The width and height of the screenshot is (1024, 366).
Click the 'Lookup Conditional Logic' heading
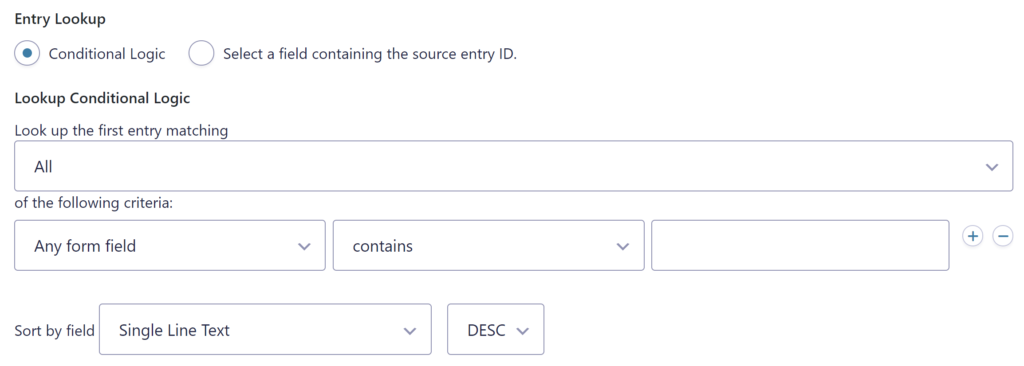(x=103, y=99)
